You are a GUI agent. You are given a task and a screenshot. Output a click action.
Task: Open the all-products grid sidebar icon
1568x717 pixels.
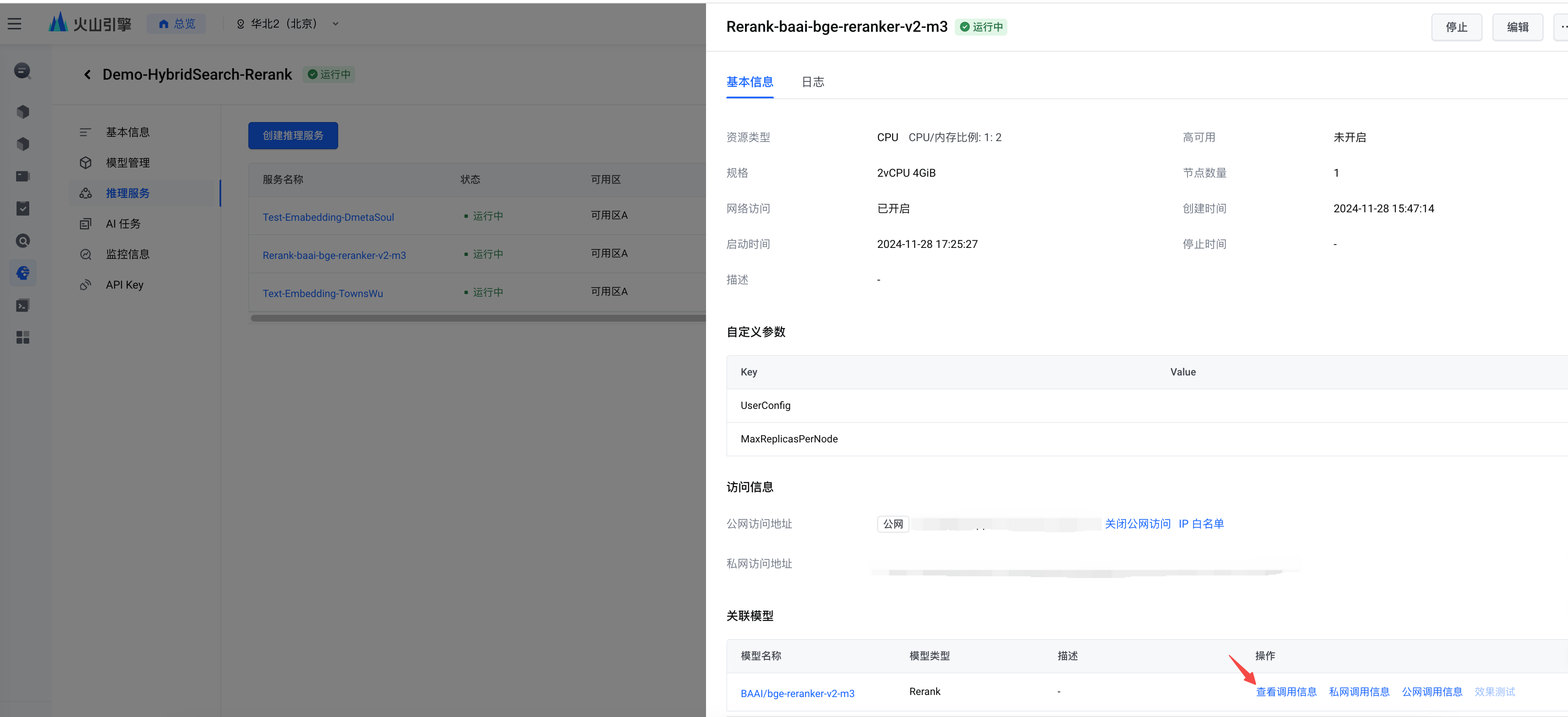pos(22,337)
